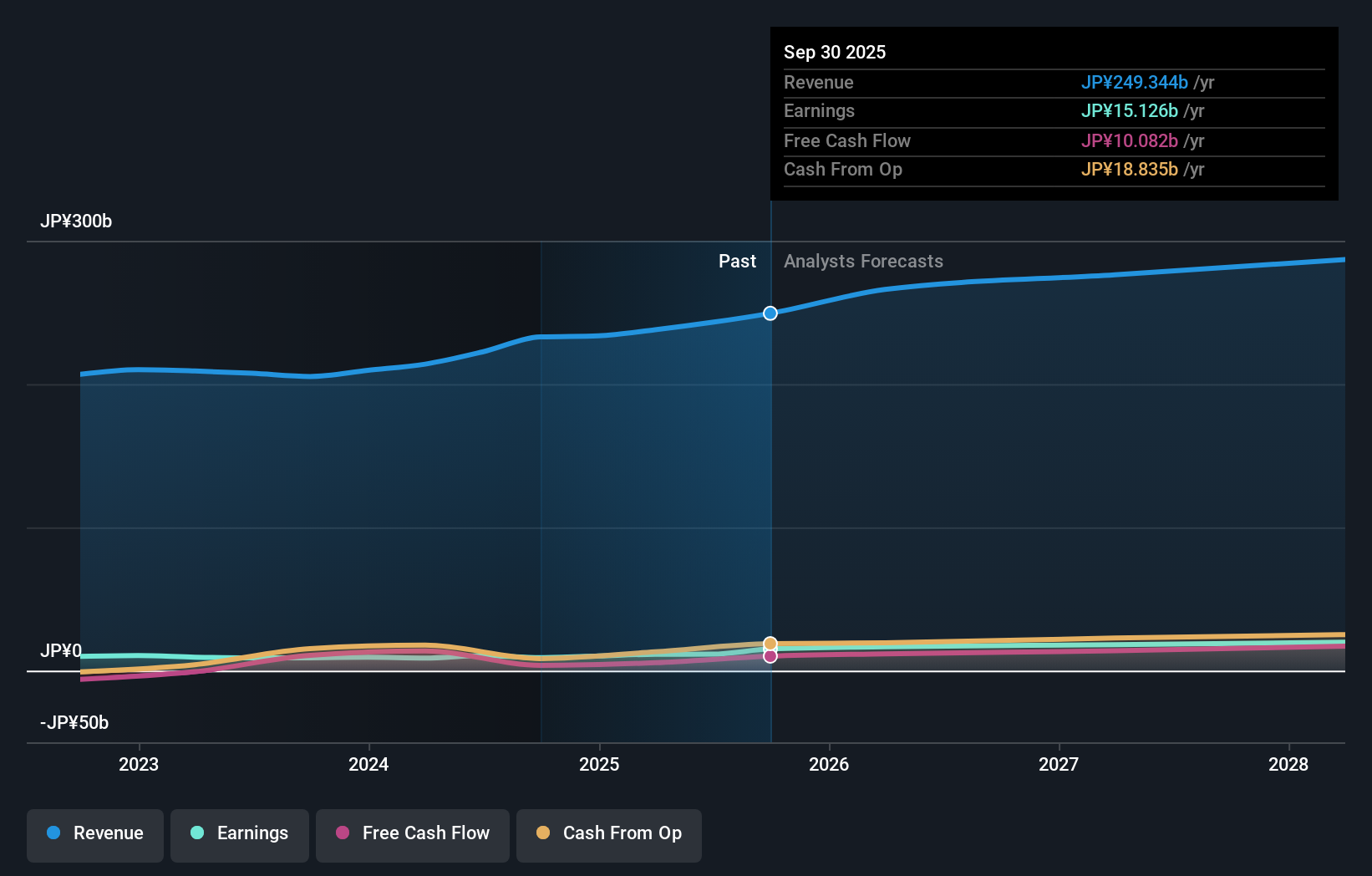1372x876 pixels.
Task: Toggle the Revenue series visibility
Action: (x=94, y=835)
